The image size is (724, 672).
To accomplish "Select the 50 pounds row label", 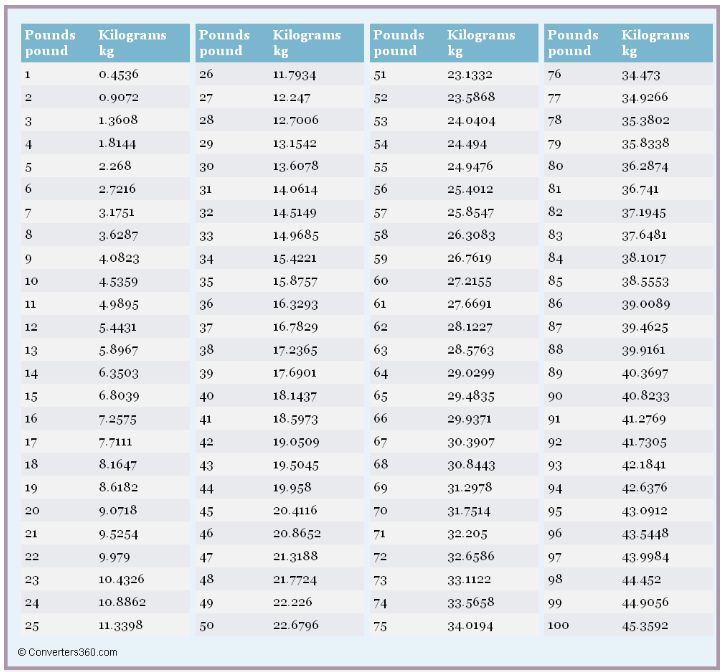I will [206, 626].
